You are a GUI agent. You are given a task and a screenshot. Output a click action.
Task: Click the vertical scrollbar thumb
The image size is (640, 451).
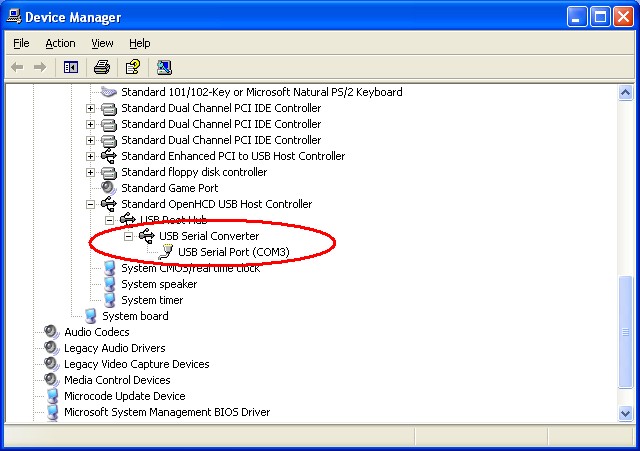point(625,332)
